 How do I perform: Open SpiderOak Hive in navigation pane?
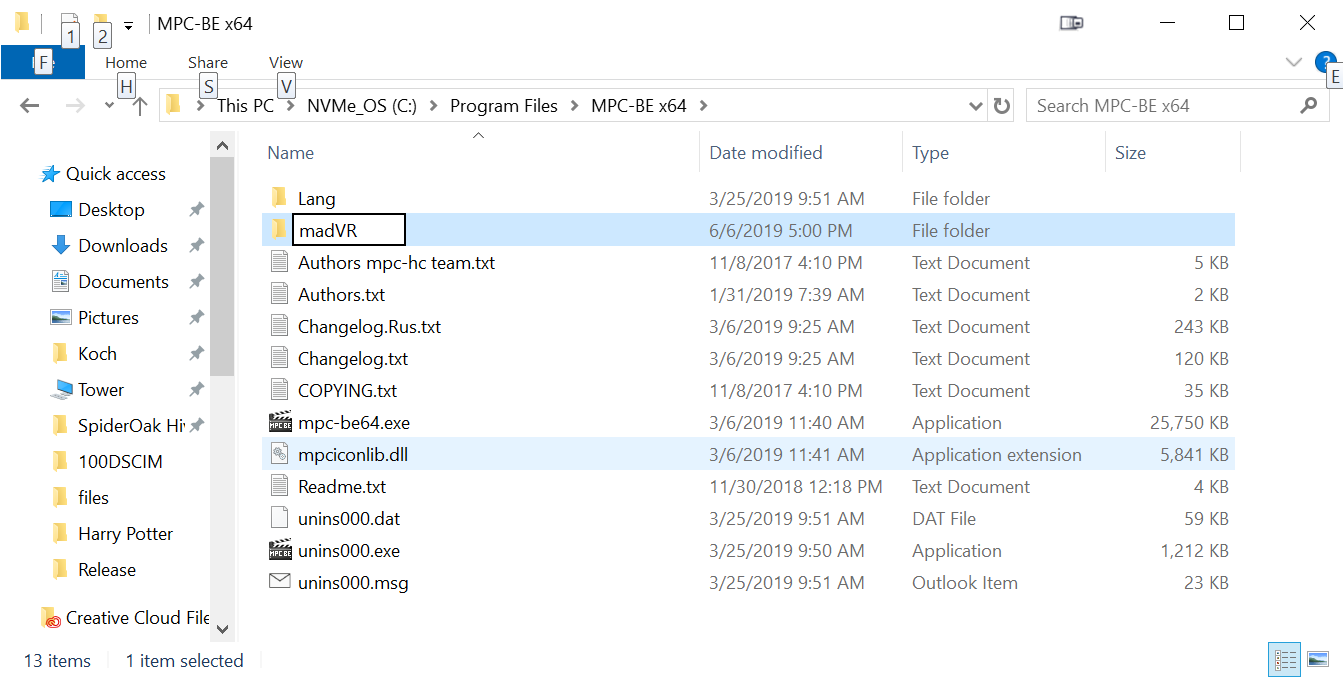click(x=131, y=426)
